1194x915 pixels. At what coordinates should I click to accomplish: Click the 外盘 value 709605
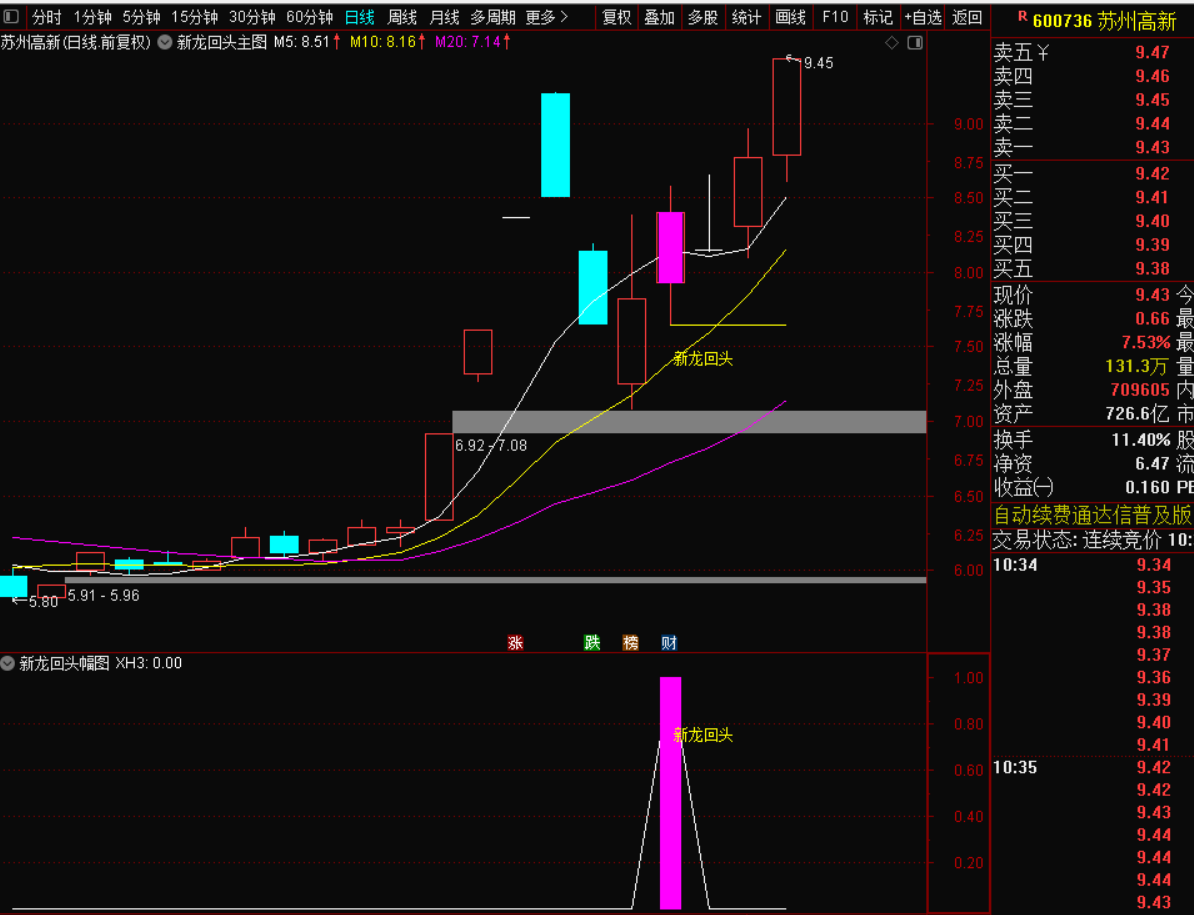click(x=1140, y=390)
